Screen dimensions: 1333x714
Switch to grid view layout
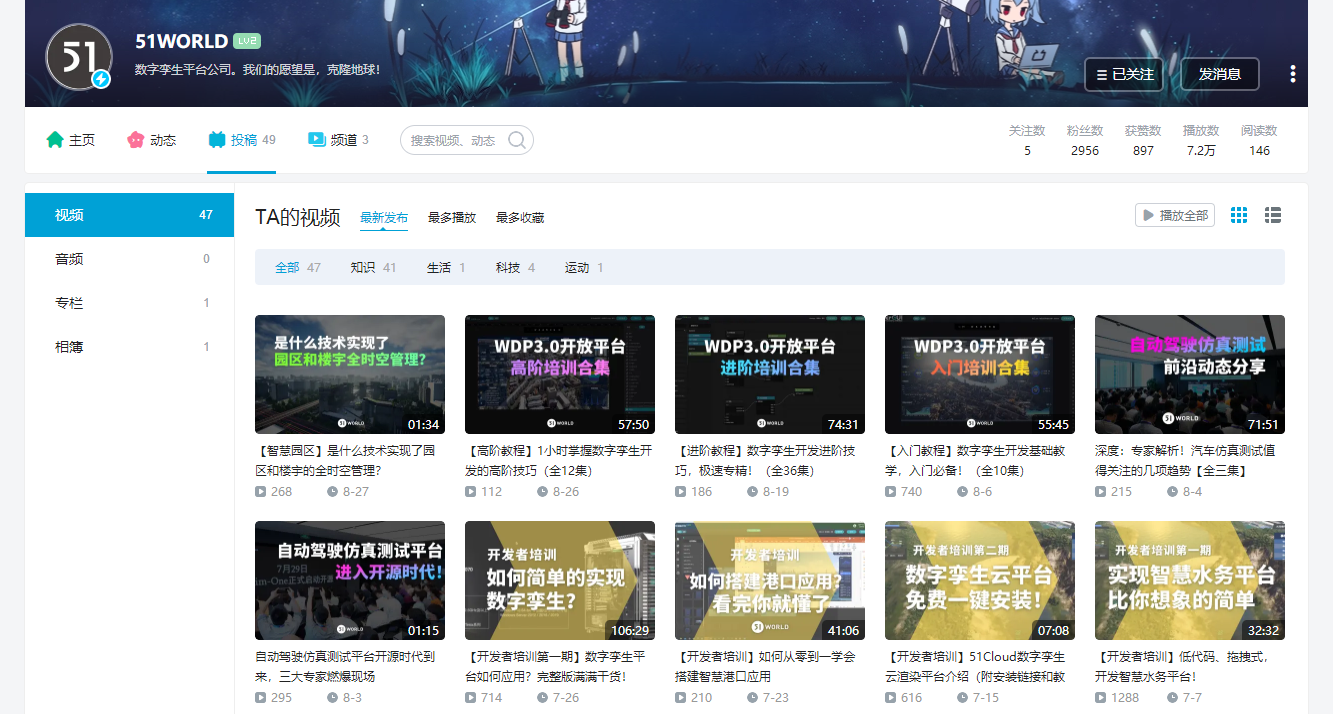[x=1239, y=215]
